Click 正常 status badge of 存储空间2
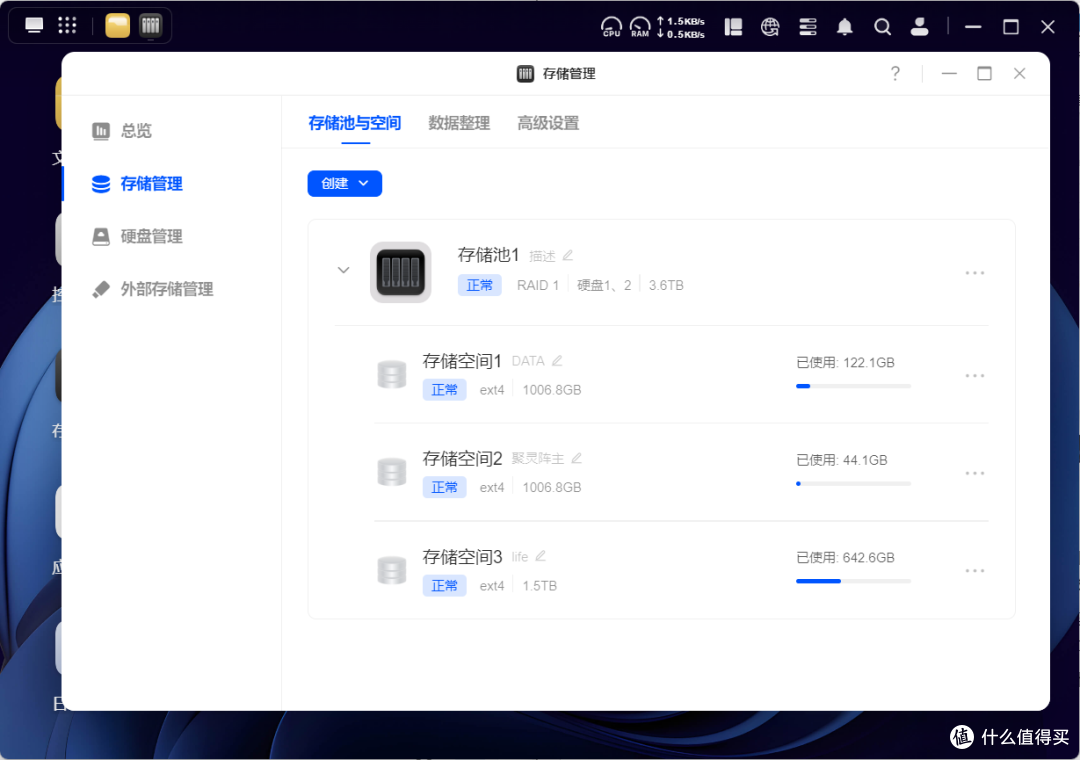1080x760 pixels. click(x=444, y=488)
